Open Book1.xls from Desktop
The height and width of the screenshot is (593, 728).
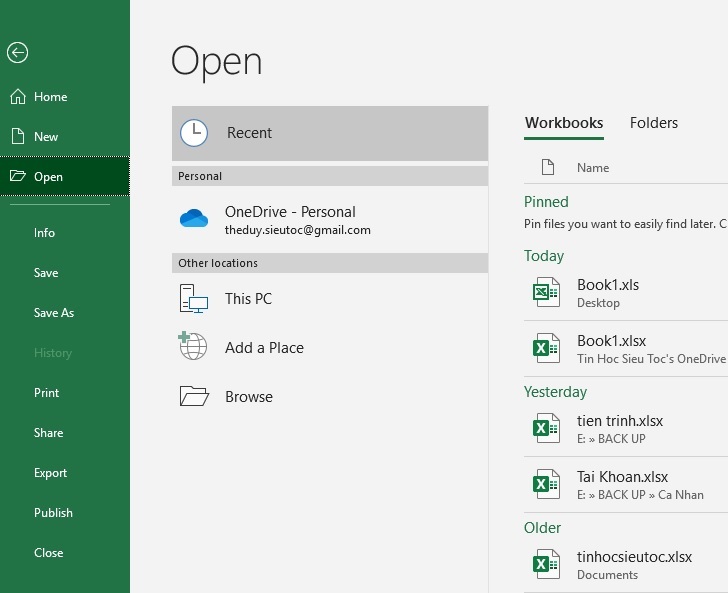tap(608, 285)
